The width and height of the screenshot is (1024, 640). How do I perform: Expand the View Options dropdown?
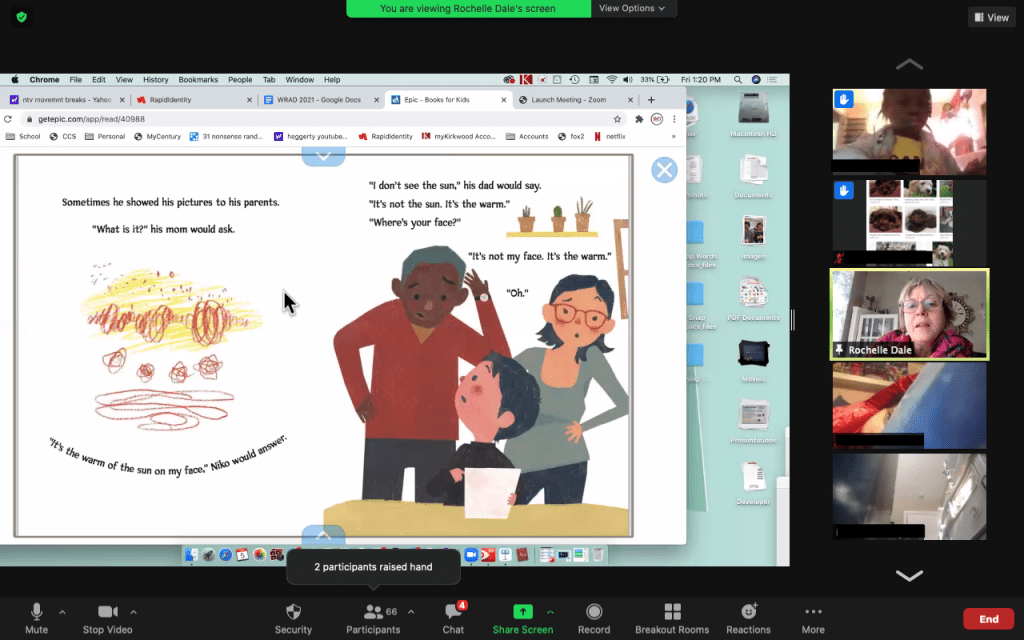(x=633, y=8)
